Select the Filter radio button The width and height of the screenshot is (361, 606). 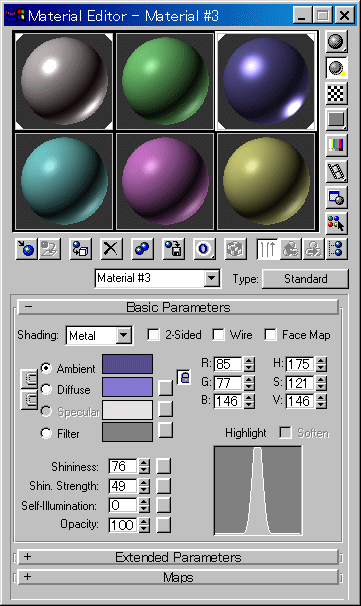click(46, 433)
